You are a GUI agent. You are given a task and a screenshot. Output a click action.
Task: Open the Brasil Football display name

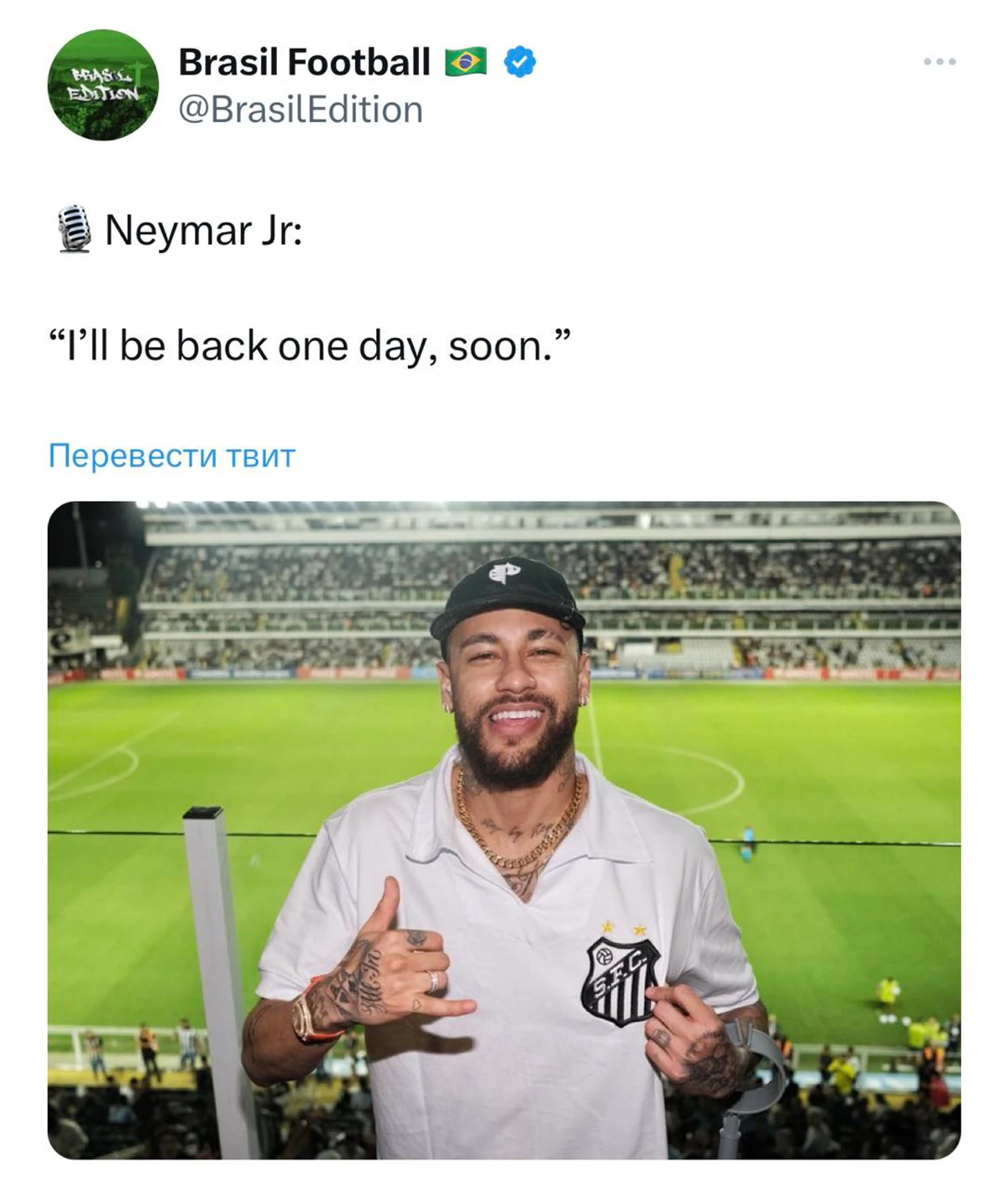304,62
